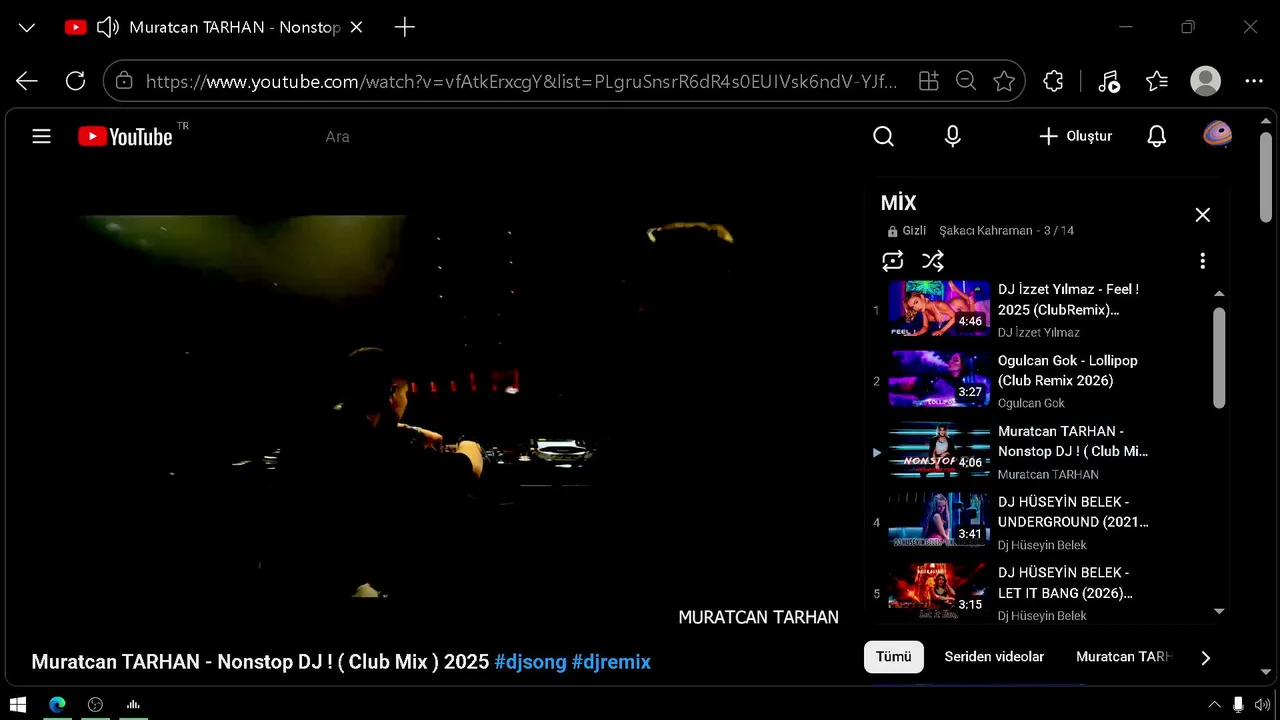Open the apps grid icon in address bar
The height and width of the screenshot is (720, 1280).
click(929, 81)
